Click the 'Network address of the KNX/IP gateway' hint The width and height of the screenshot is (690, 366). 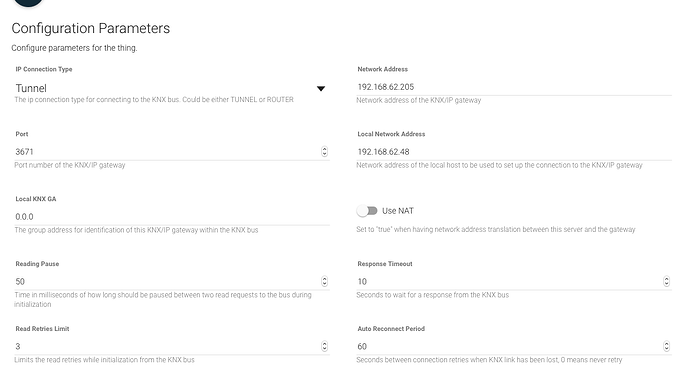coord(418,100)
